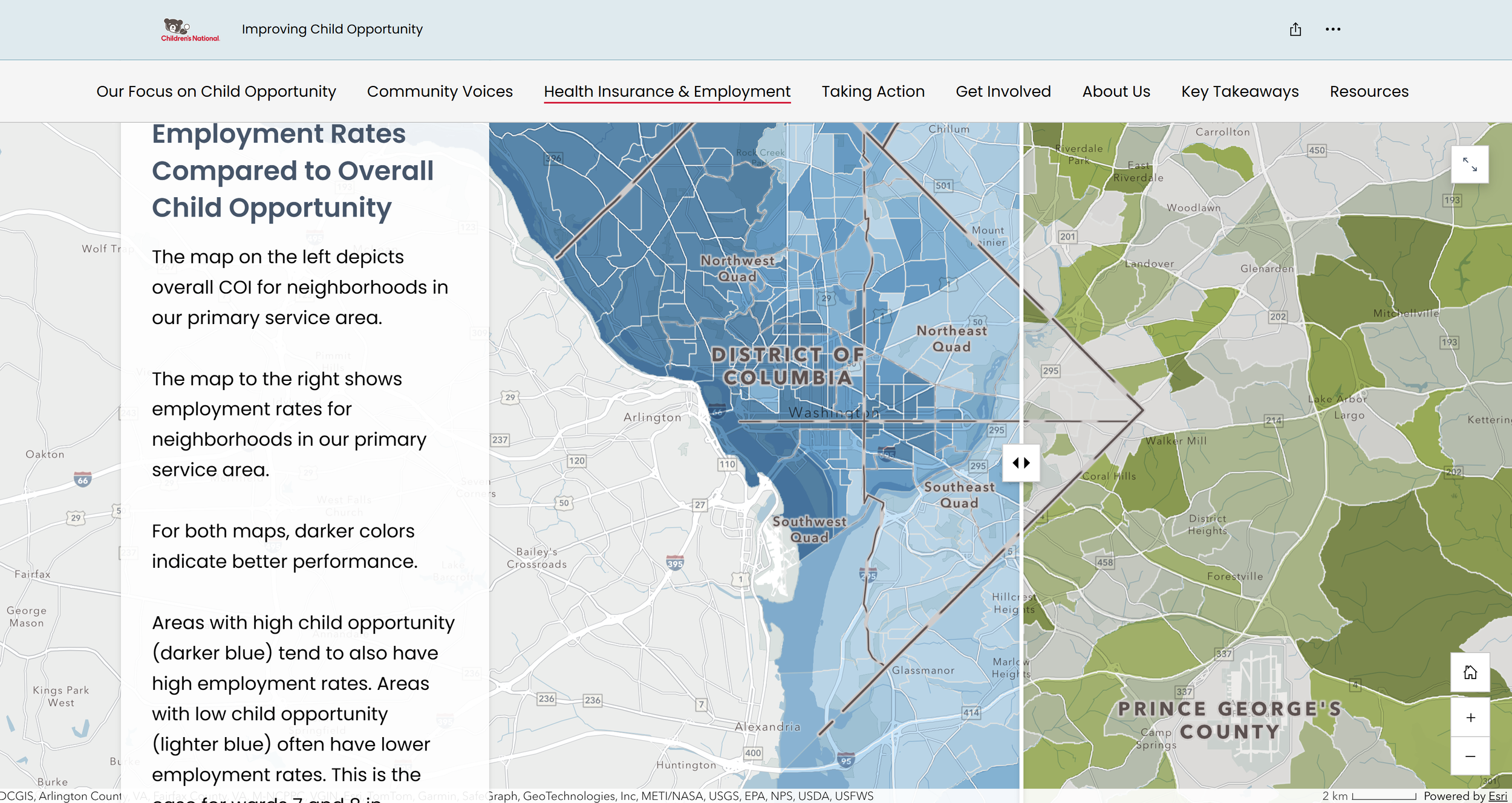Open the three-dots more options menu
Screen dimensions: 1512x803
pyautogui.click(x=1332, y=30)
